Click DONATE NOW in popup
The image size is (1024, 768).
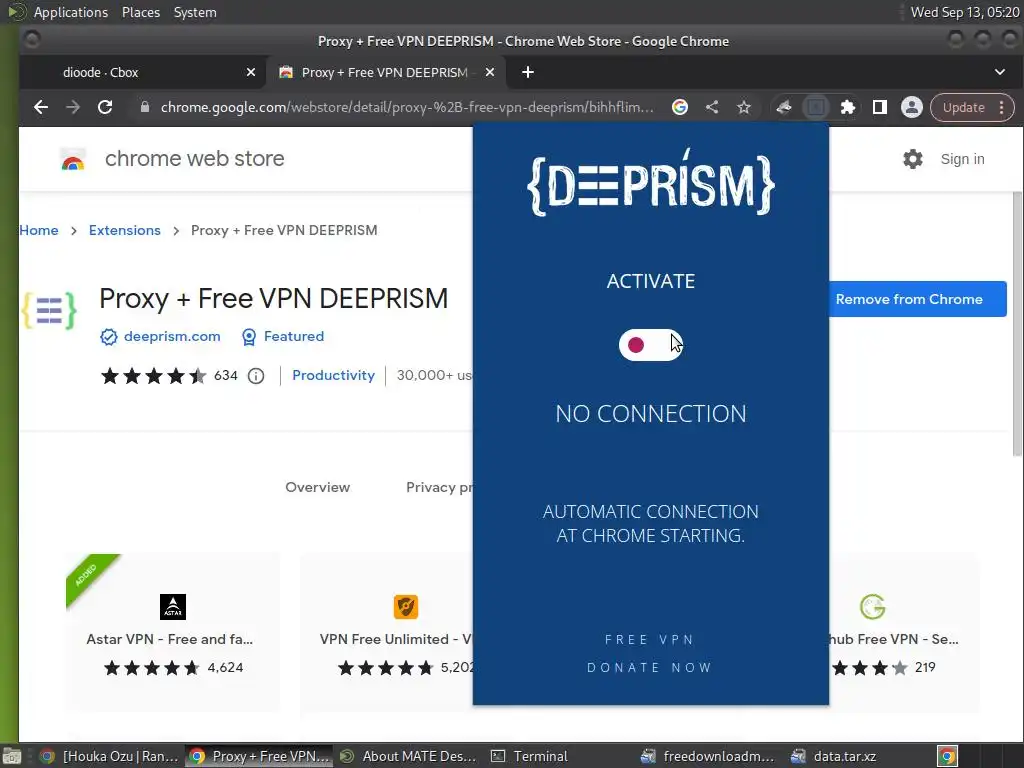[x=649, y=667]
